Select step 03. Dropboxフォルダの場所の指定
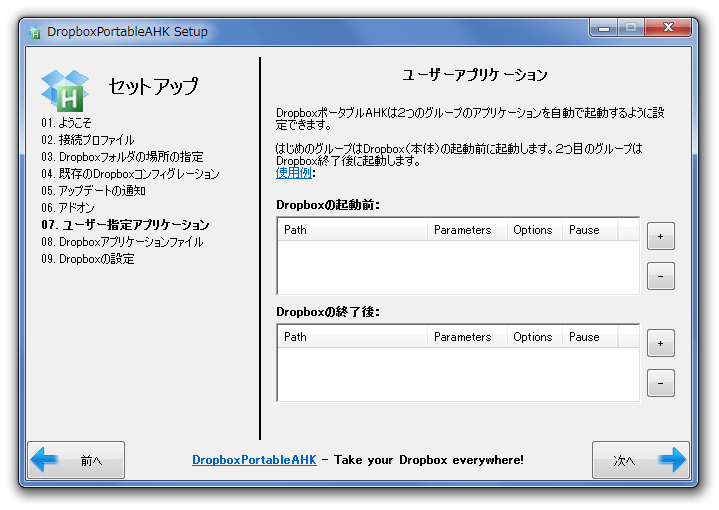This screenshot has height=510, width=719. pyautogui.click(x=122, y=156)
